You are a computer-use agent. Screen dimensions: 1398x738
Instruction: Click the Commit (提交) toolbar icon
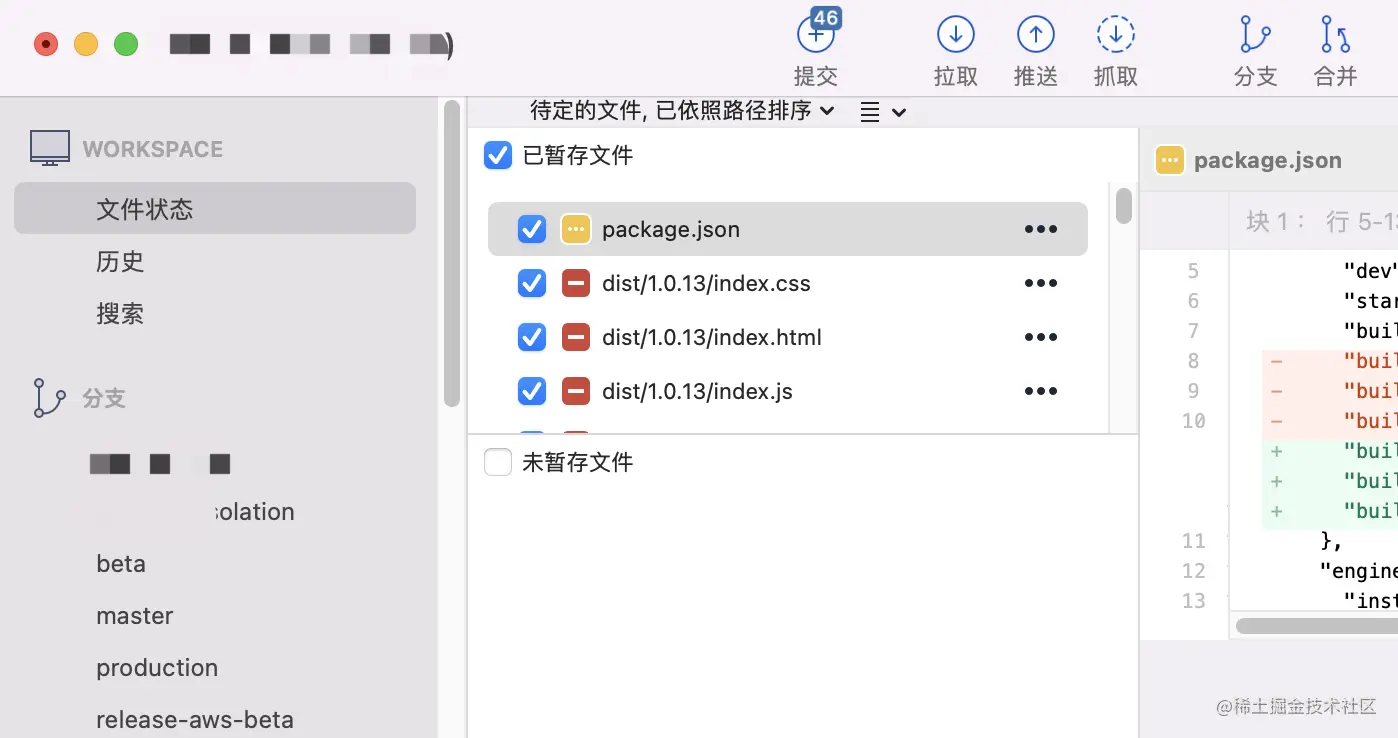[x=816, y=35]
